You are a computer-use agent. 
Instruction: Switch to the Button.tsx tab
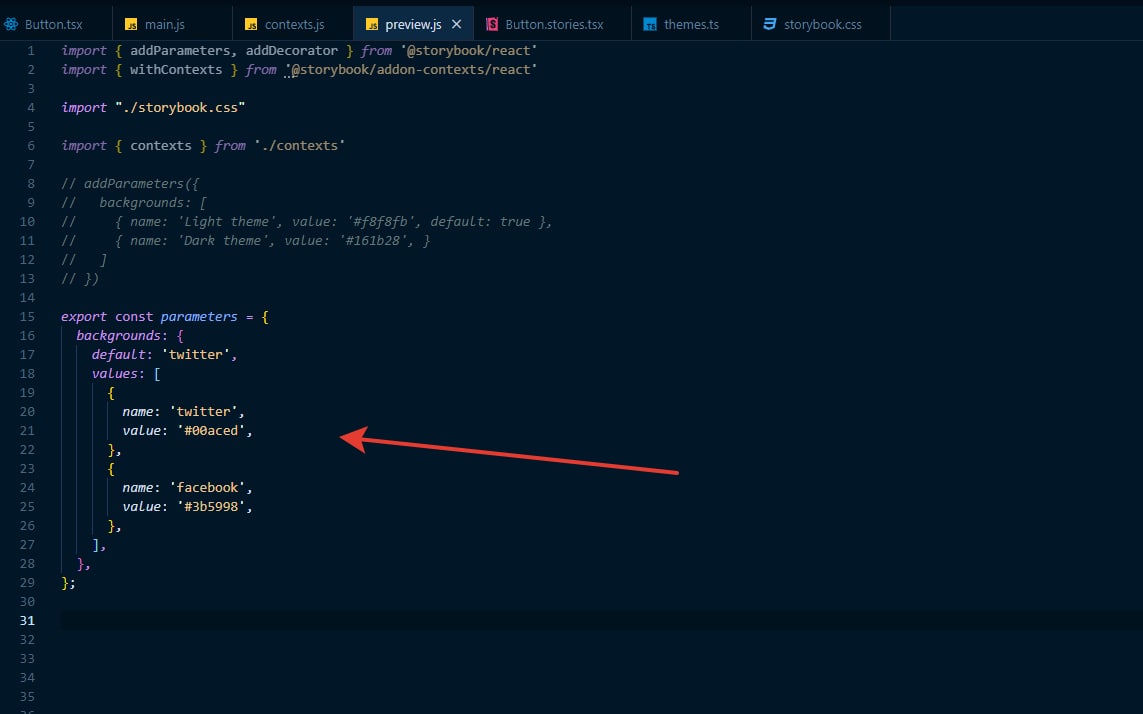tap(53, 24)
